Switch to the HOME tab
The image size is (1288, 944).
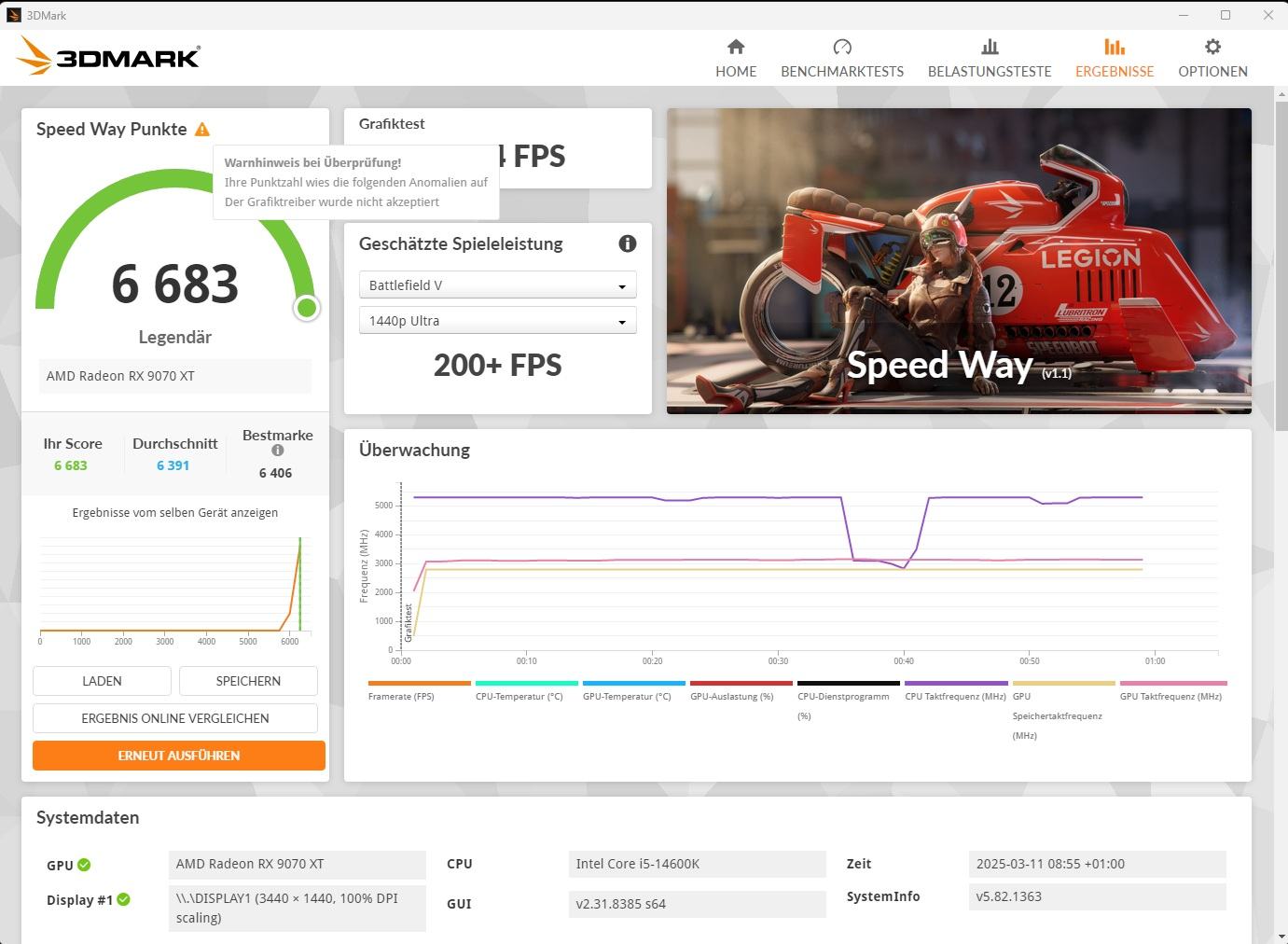pos(736,71)
